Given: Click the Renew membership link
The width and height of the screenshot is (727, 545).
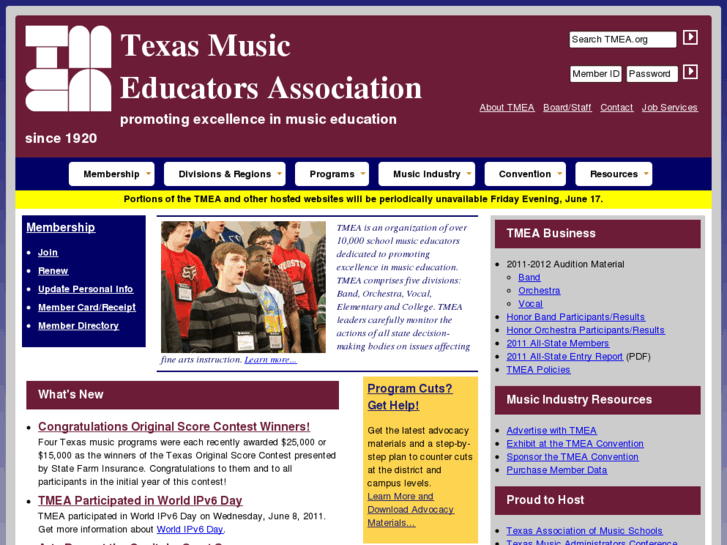Looking at the screenshot, I should click(x=53, y=271).
